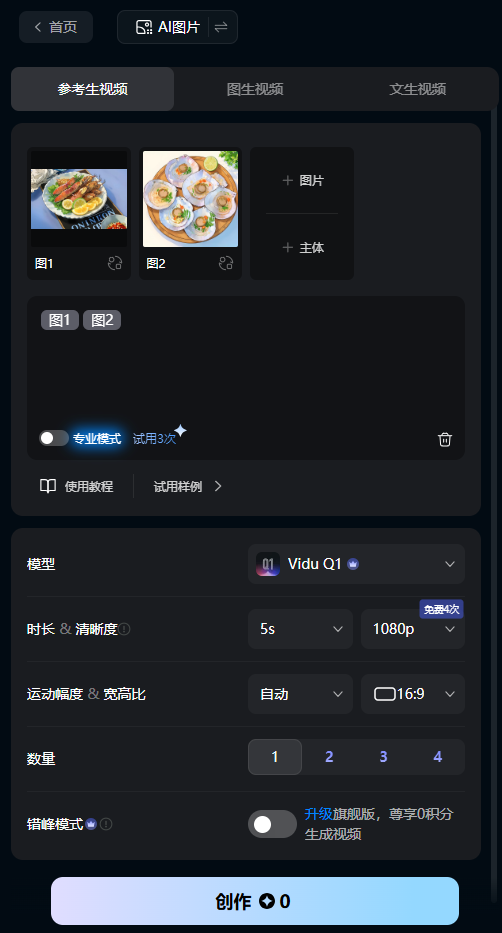Click the swap arrows next to AI图片
This screenshot has width=502, height=933.
tap(221, 27)
